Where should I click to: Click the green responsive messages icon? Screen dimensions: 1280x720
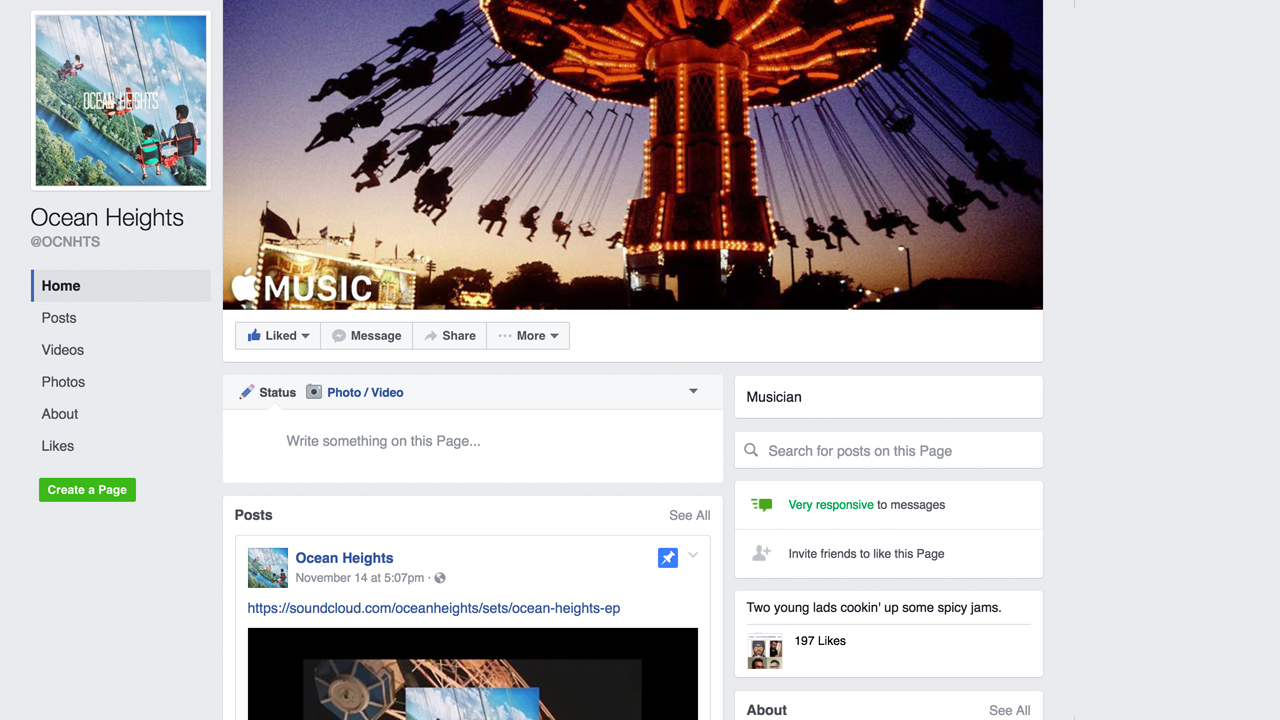762,505
